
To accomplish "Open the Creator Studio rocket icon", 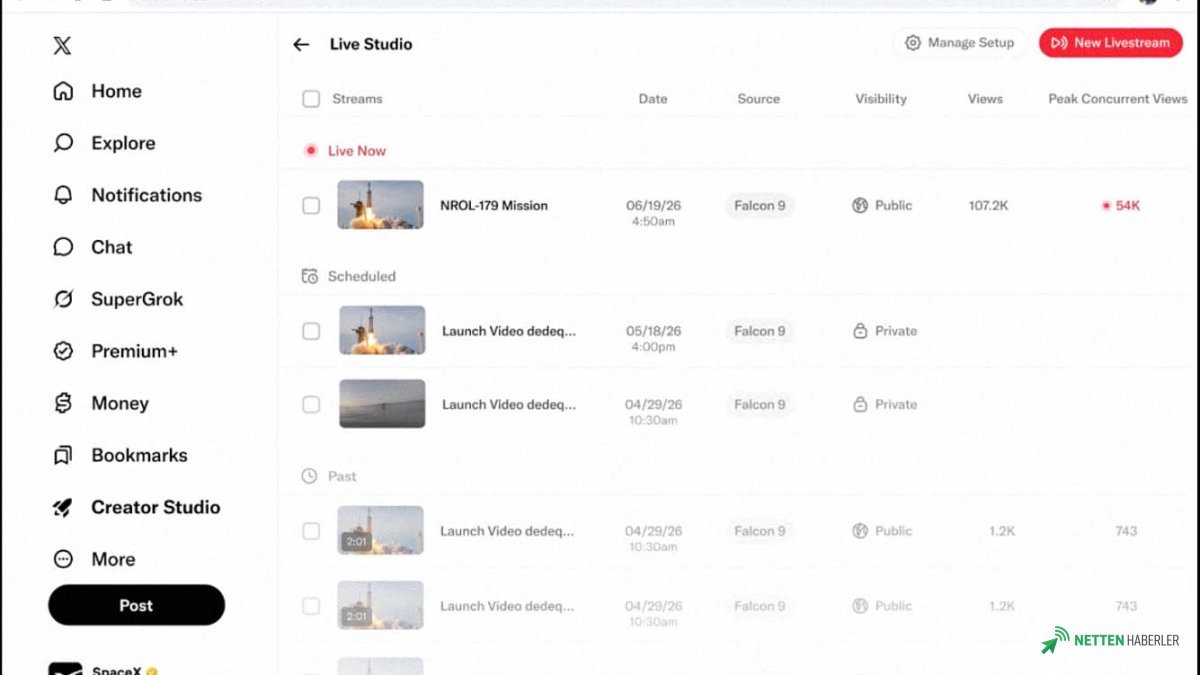I will pos(63,507).
